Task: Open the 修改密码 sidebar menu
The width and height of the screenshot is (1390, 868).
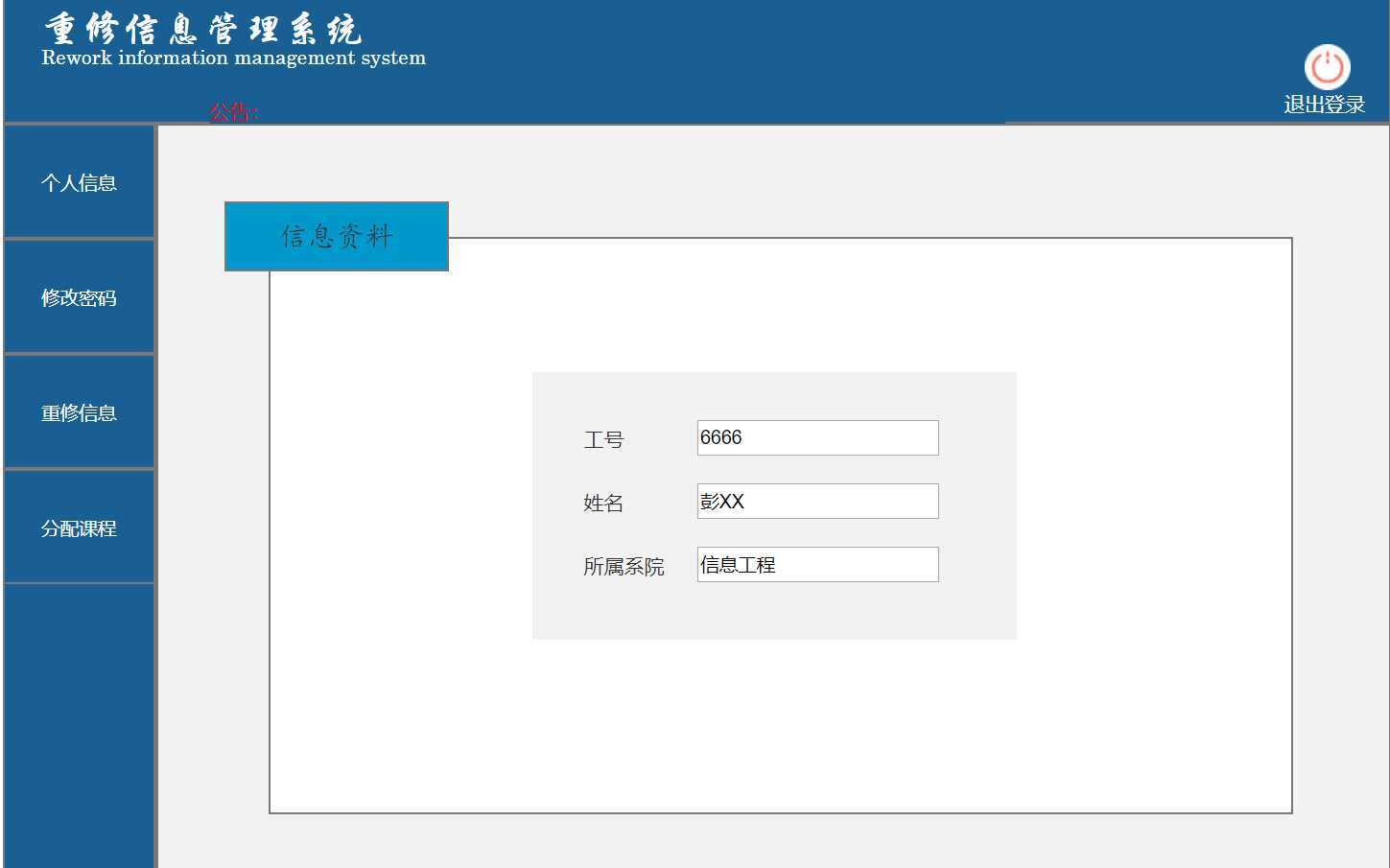Action: click(x=79, y=297)
